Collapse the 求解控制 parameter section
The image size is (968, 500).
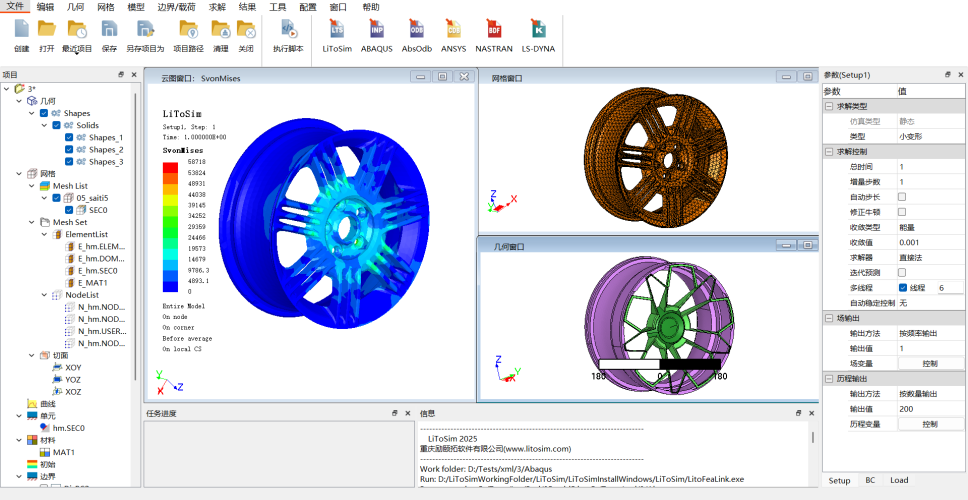(x=829, y=152)
